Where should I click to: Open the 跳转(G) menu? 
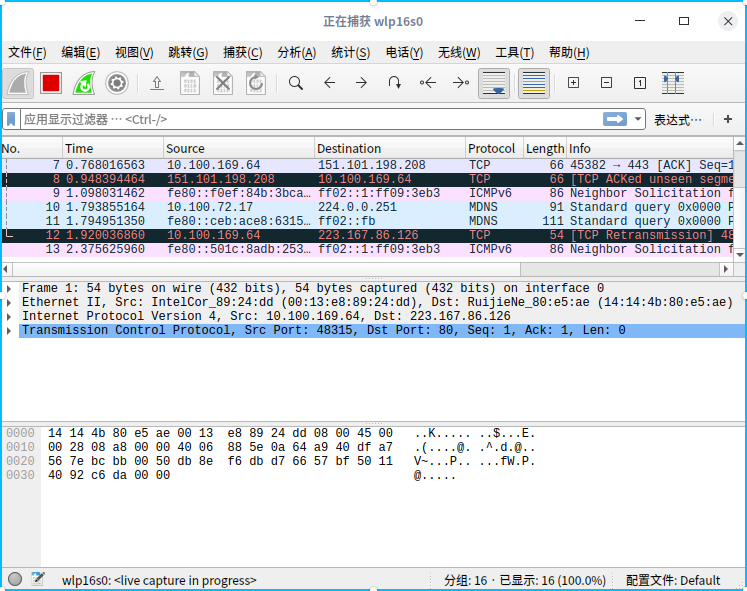point(188,52)
